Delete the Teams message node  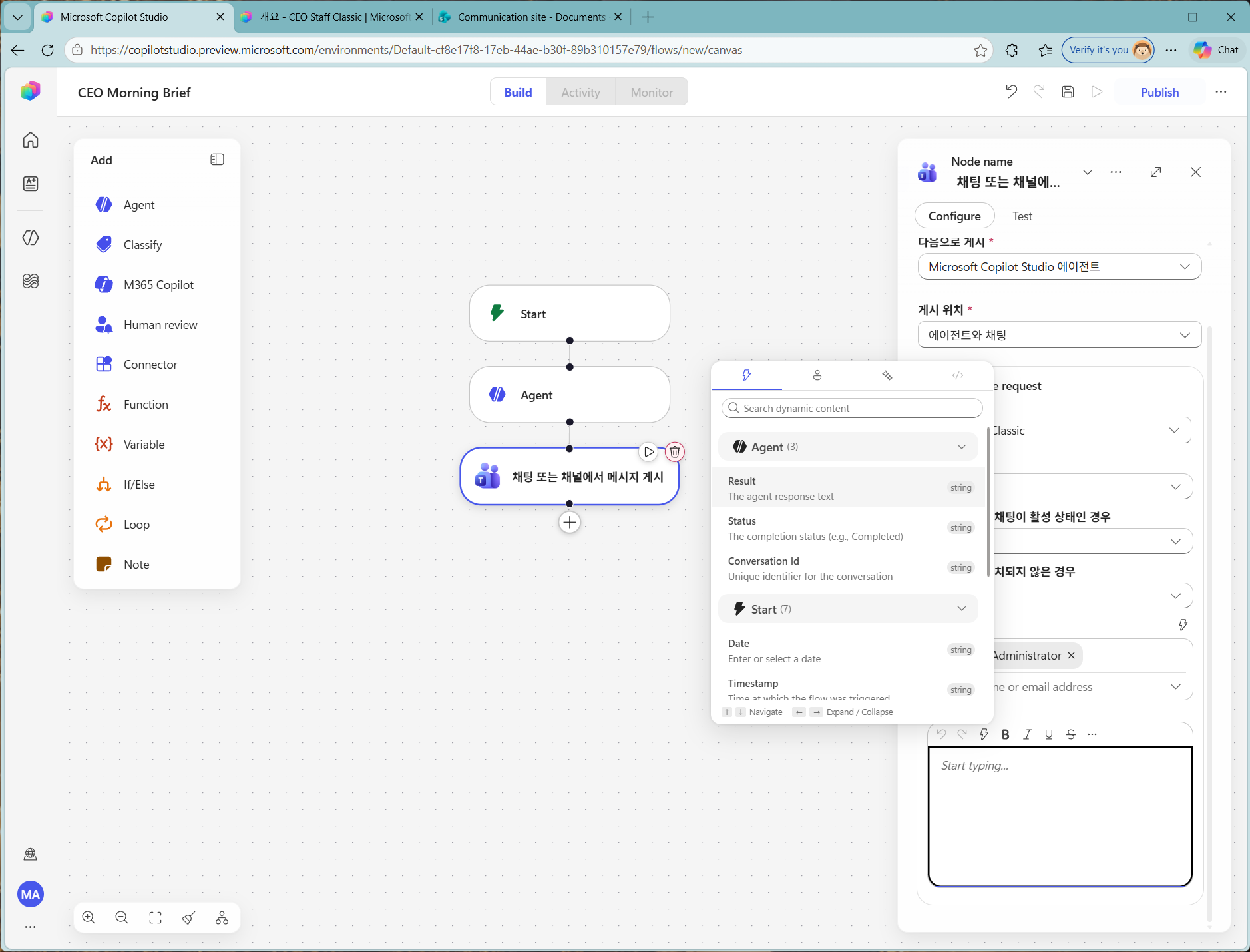[675, 452]
